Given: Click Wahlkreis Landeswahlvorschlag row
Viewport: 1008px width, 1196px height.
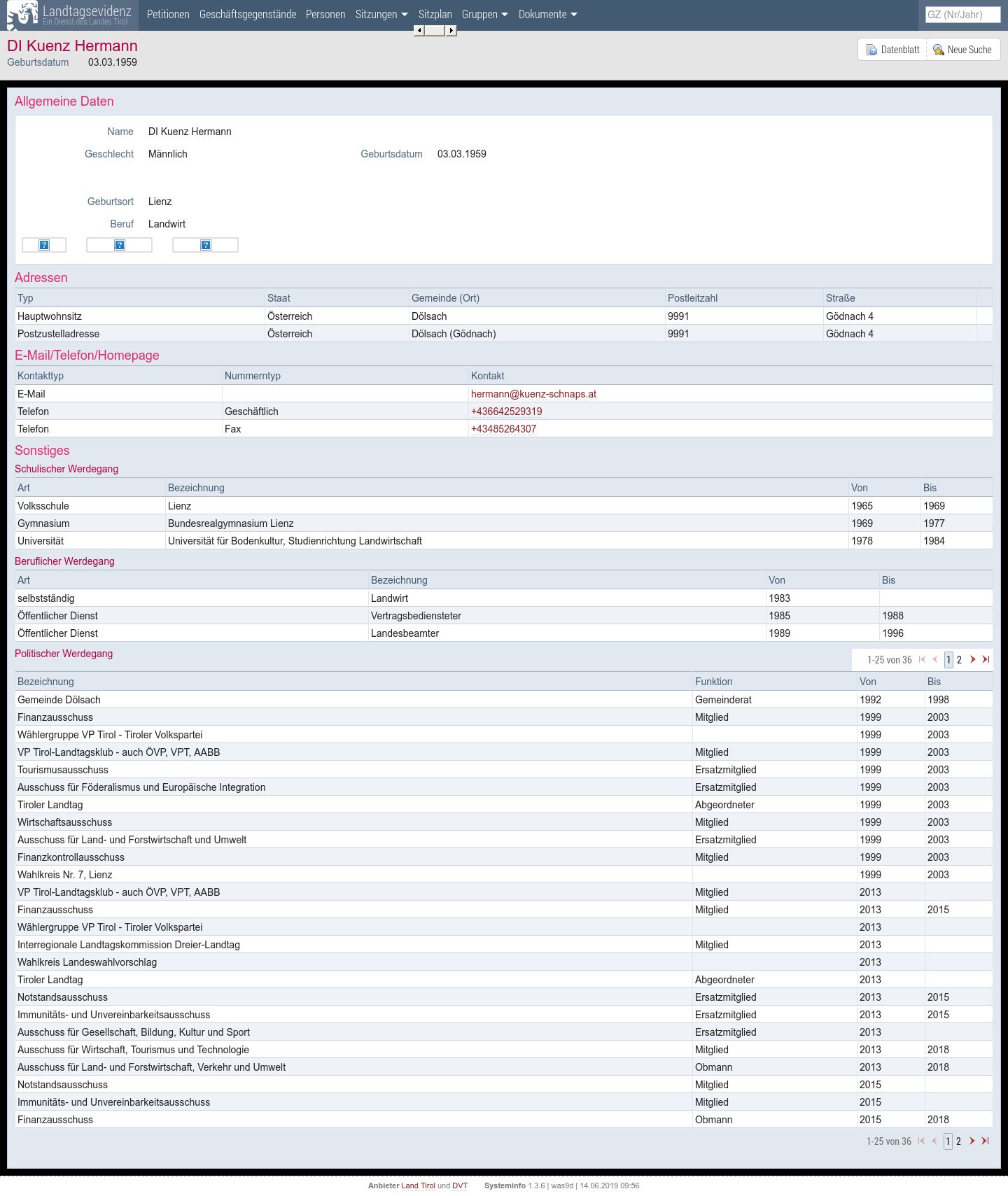Looking at the screenshot, I should coord(503,962).
